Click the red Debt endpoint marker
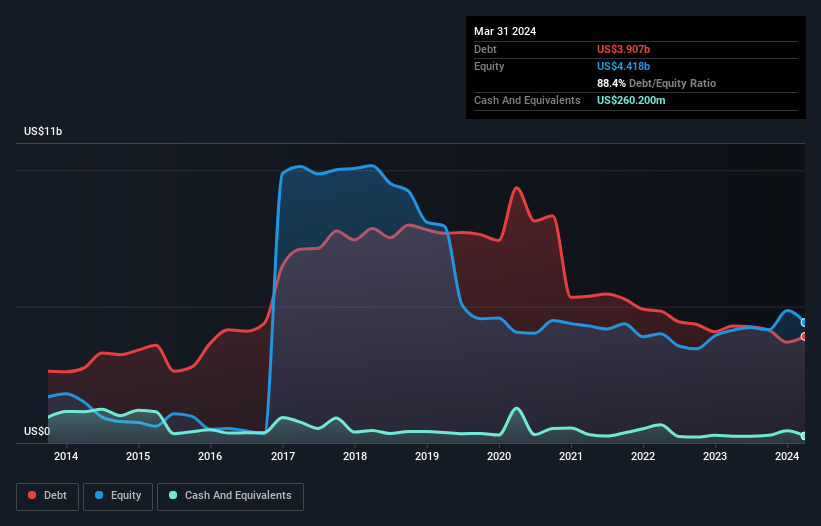Viewport: 821px width, 526px height. click(804, 337)
